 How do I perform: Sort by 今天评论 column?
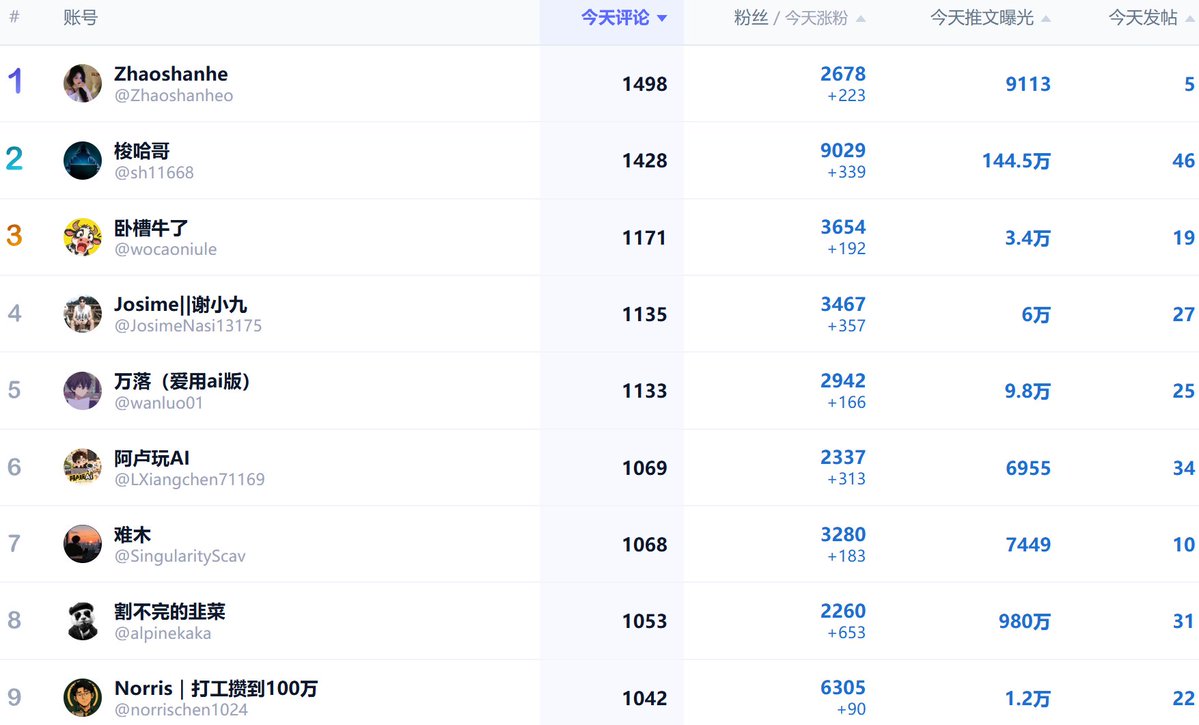(x=623, y=18)
